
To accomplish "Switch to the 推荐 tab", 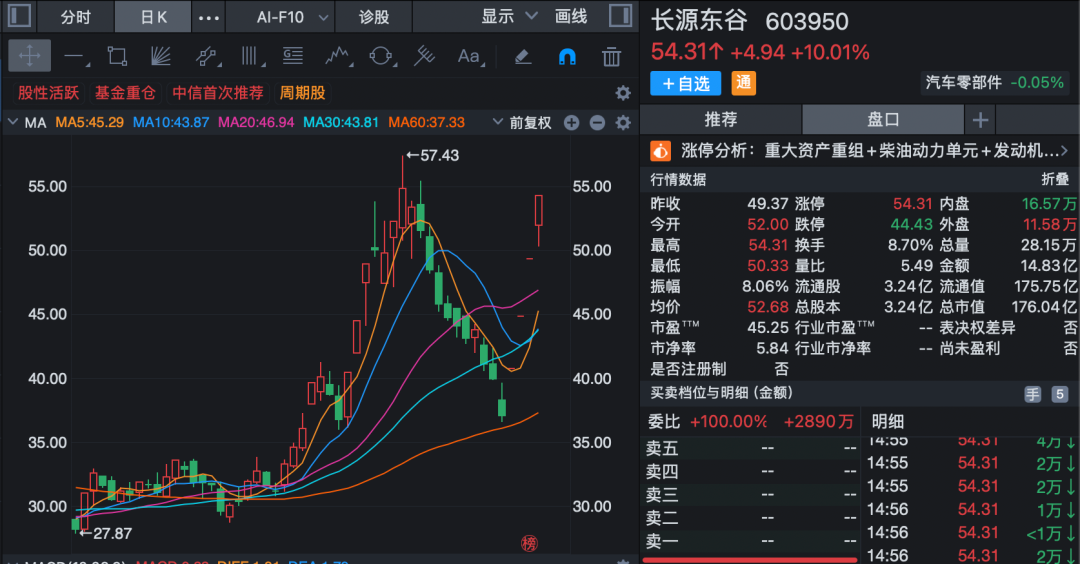I will tap(720, 120).
